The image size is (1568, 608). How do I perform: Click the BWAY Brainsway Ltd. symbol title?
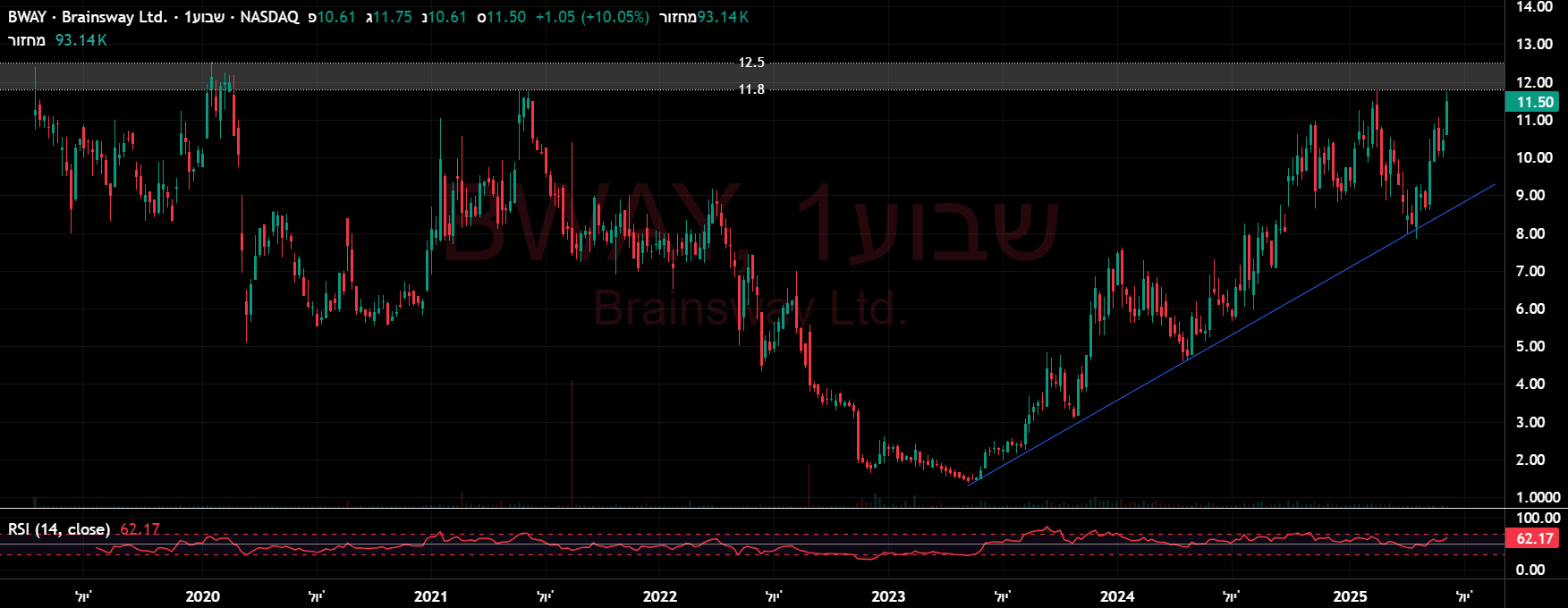(x=88, y=17)
